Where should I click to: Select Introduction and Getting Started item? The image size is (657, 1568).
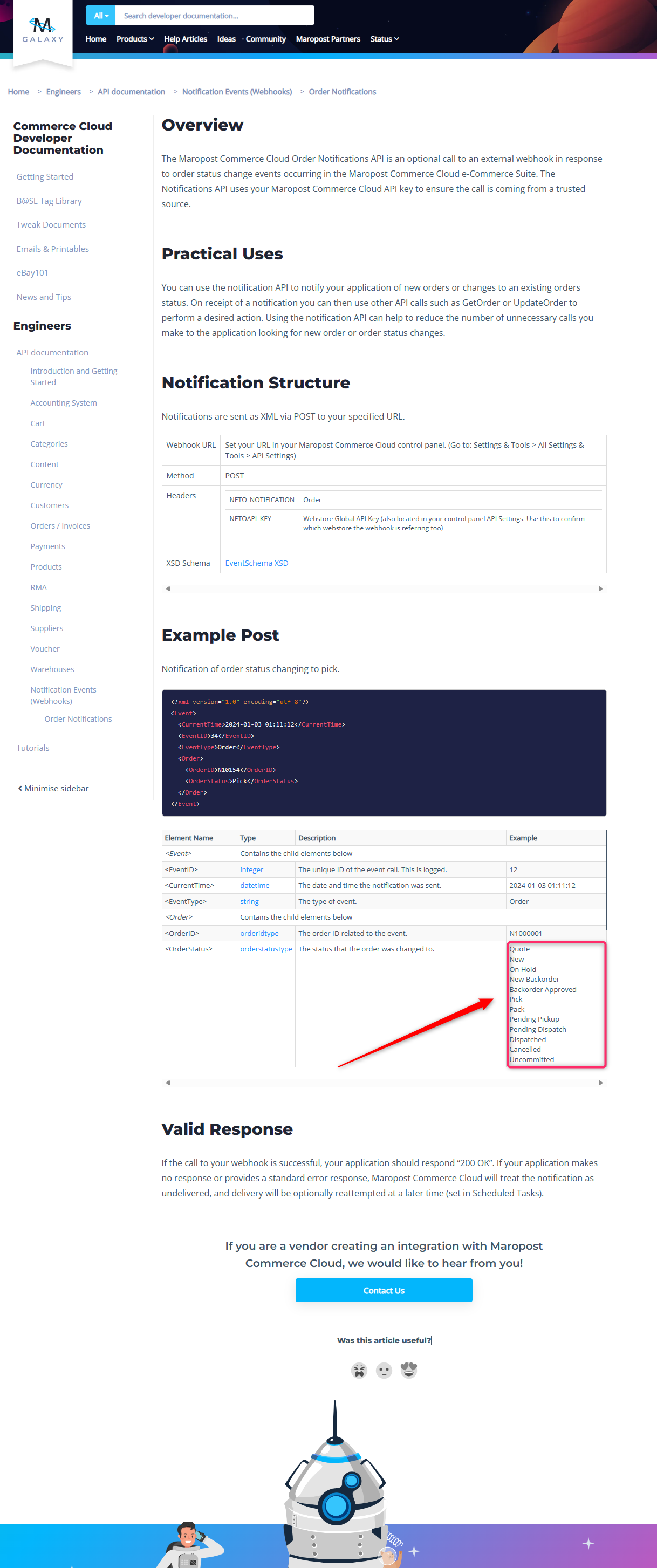tap(74, 377)
